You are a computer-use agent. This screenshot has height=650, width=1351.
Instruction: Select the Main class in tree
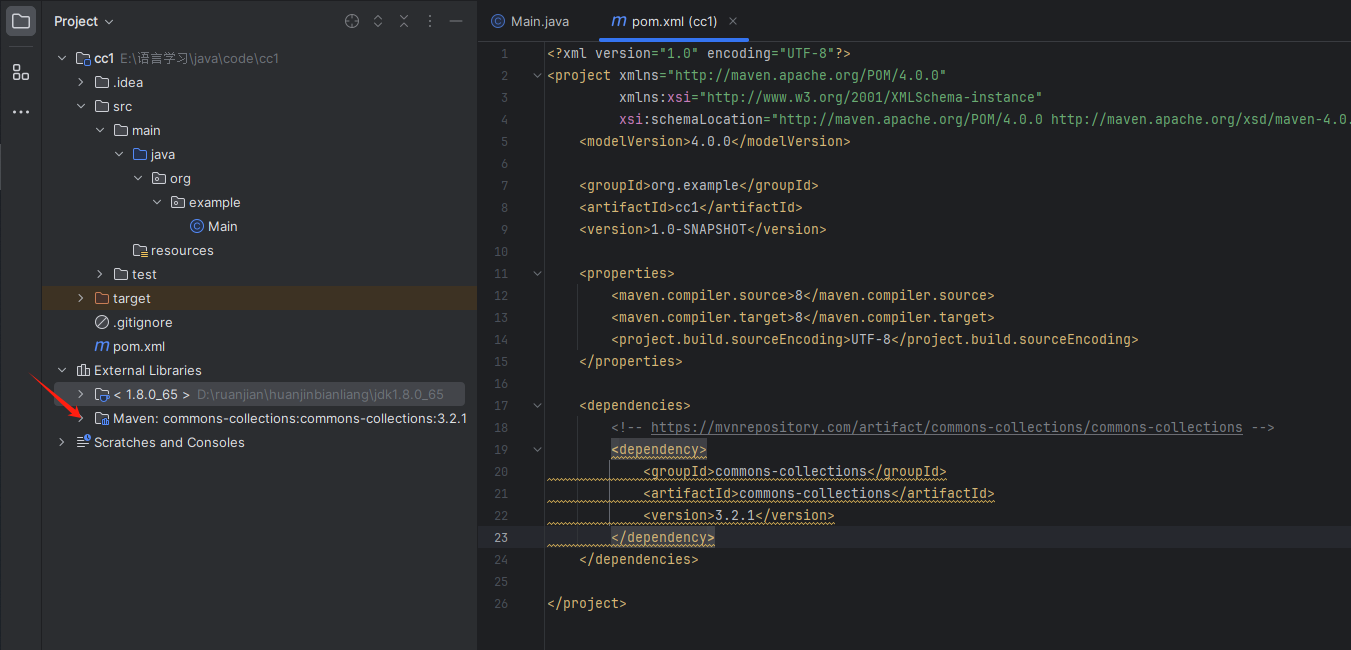(x=222, y=226)
